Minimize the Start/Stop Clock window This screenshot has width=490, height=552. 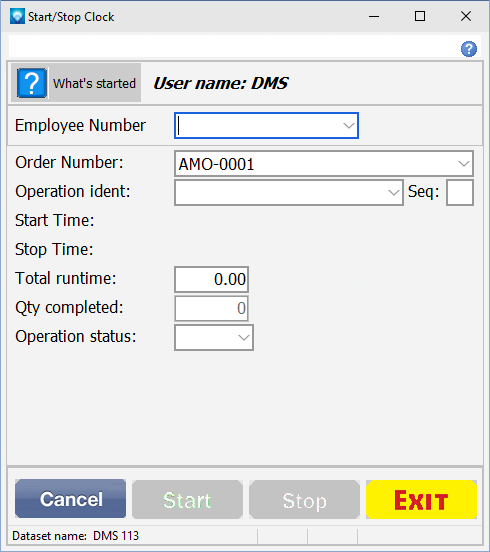[374, 17]
